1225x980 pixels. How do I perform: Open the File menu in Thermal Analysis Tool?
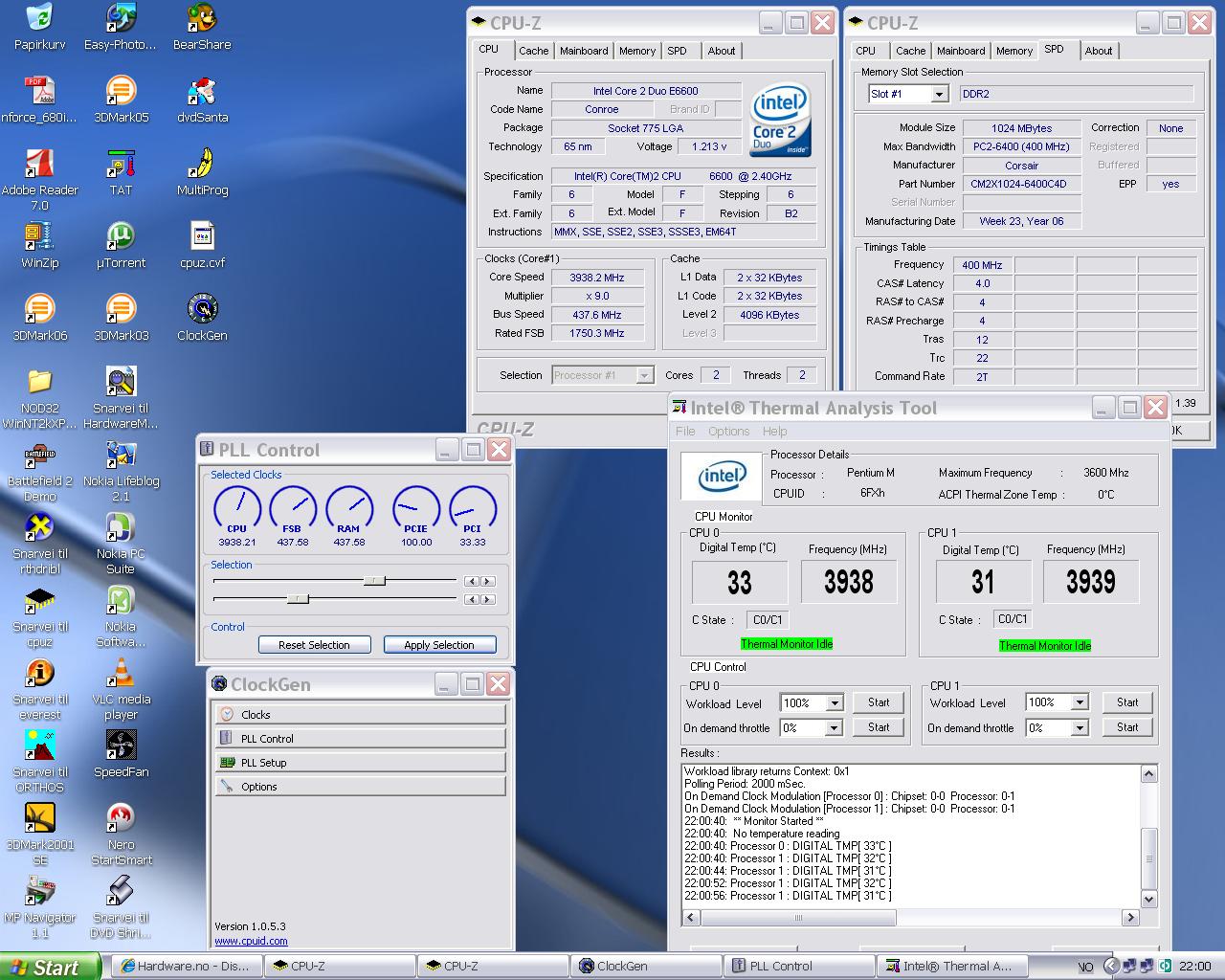(685, 432)
